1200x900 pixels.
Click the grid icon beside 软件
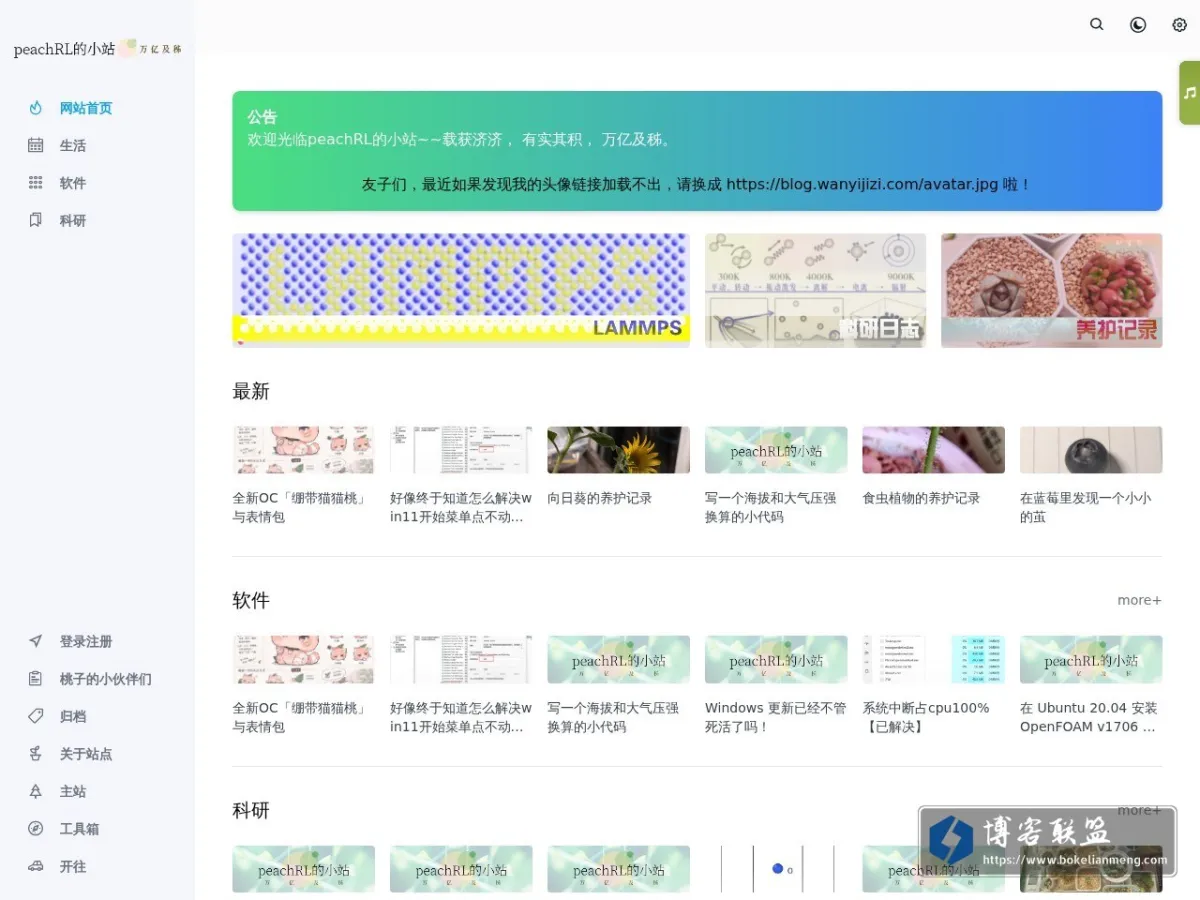36,183
